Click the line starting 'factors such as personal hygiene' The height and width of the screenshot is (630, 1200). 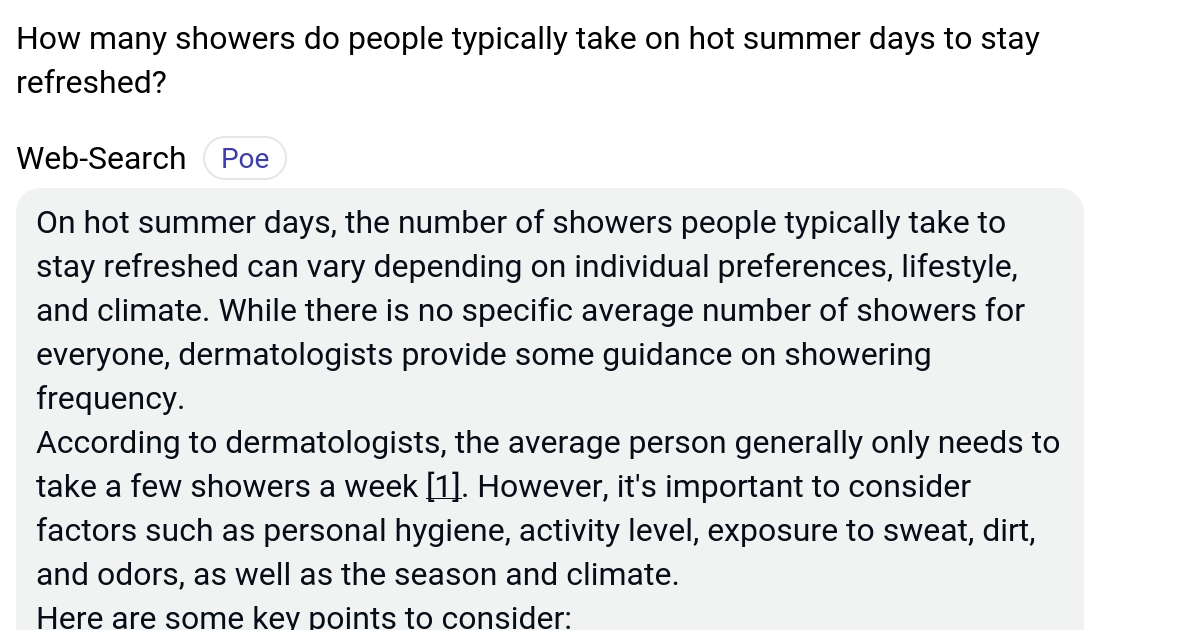(x=536, y=531)
